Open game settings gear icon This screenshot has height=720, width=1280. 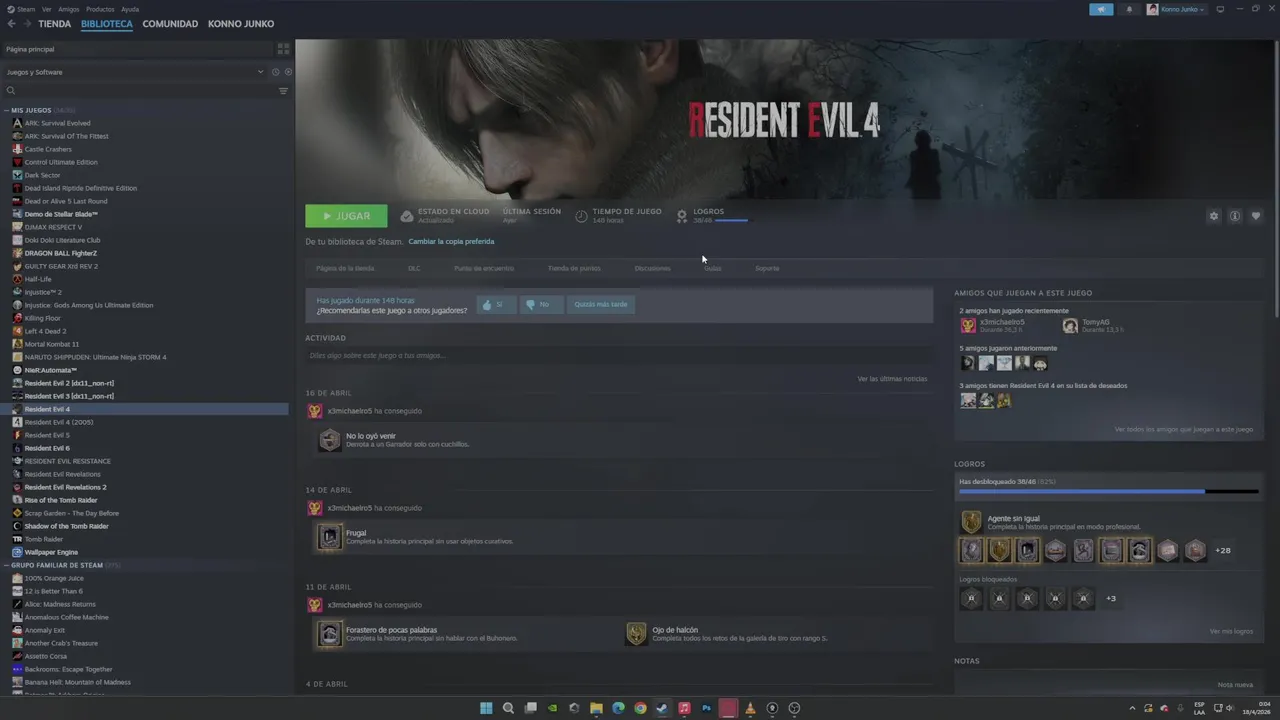[1214, 216]
